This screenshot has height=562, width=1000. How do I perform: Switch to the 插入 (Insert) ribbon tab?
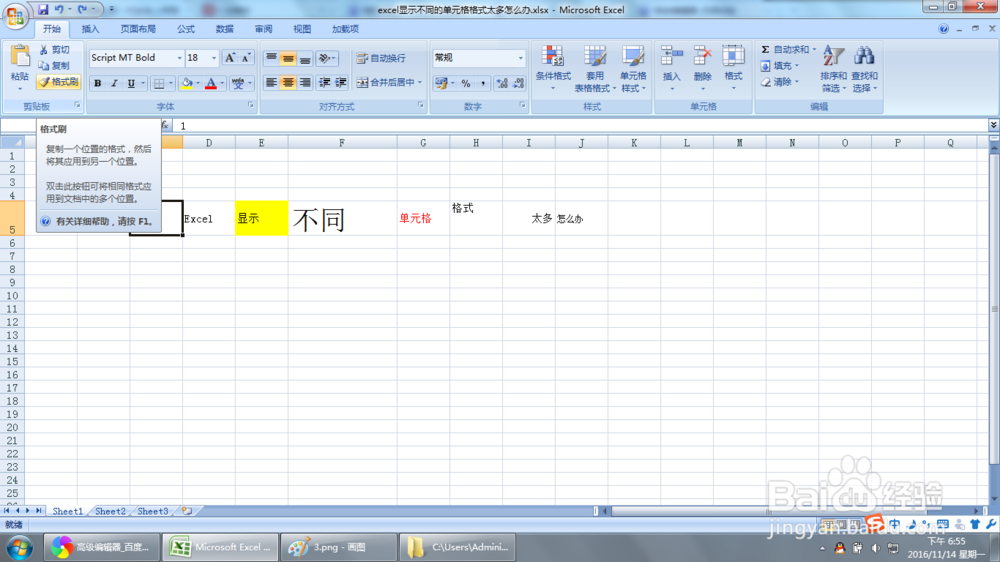click(91, 29)
